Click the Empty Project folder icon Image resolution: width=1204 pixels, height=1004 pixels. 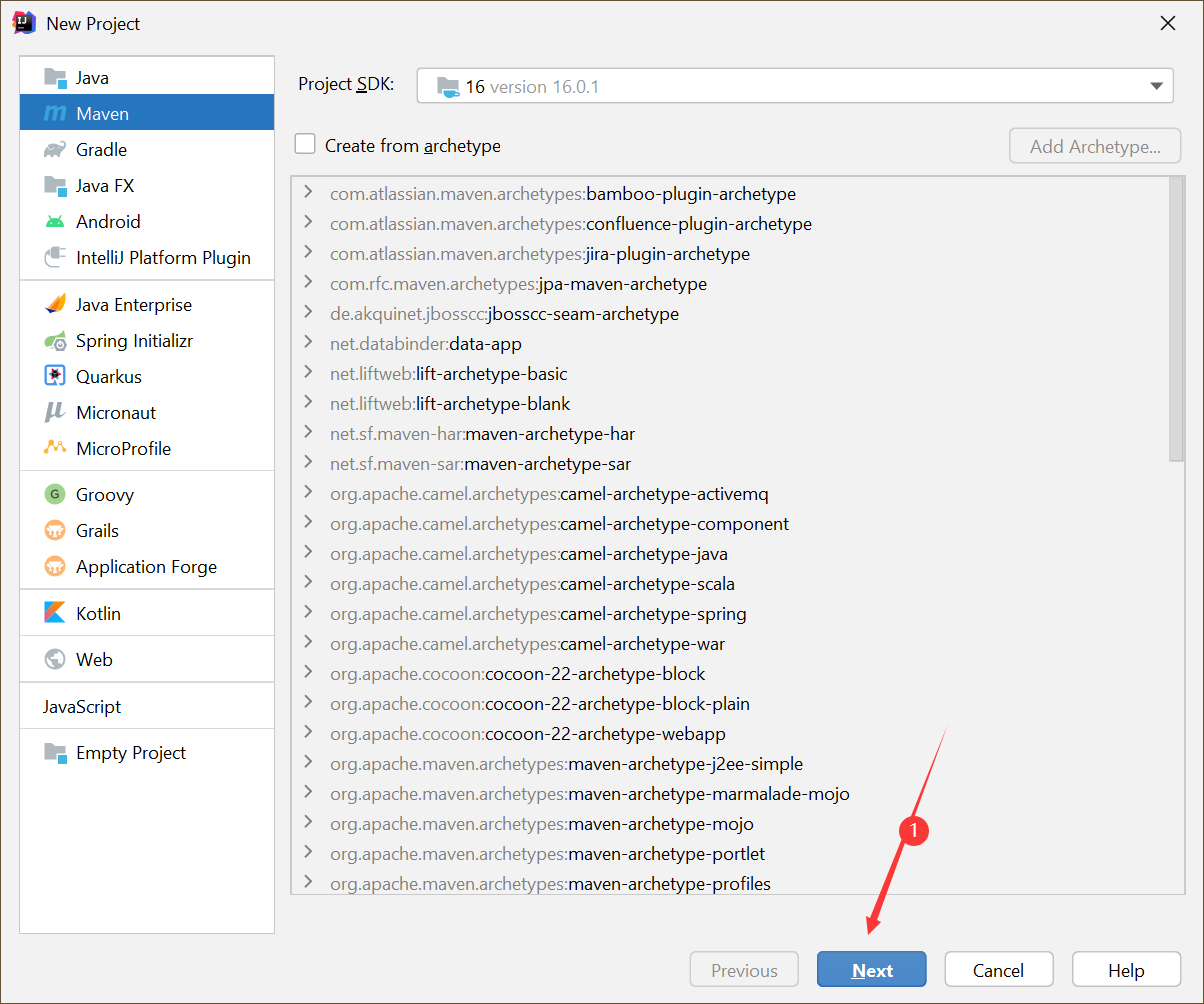(55, 753)
